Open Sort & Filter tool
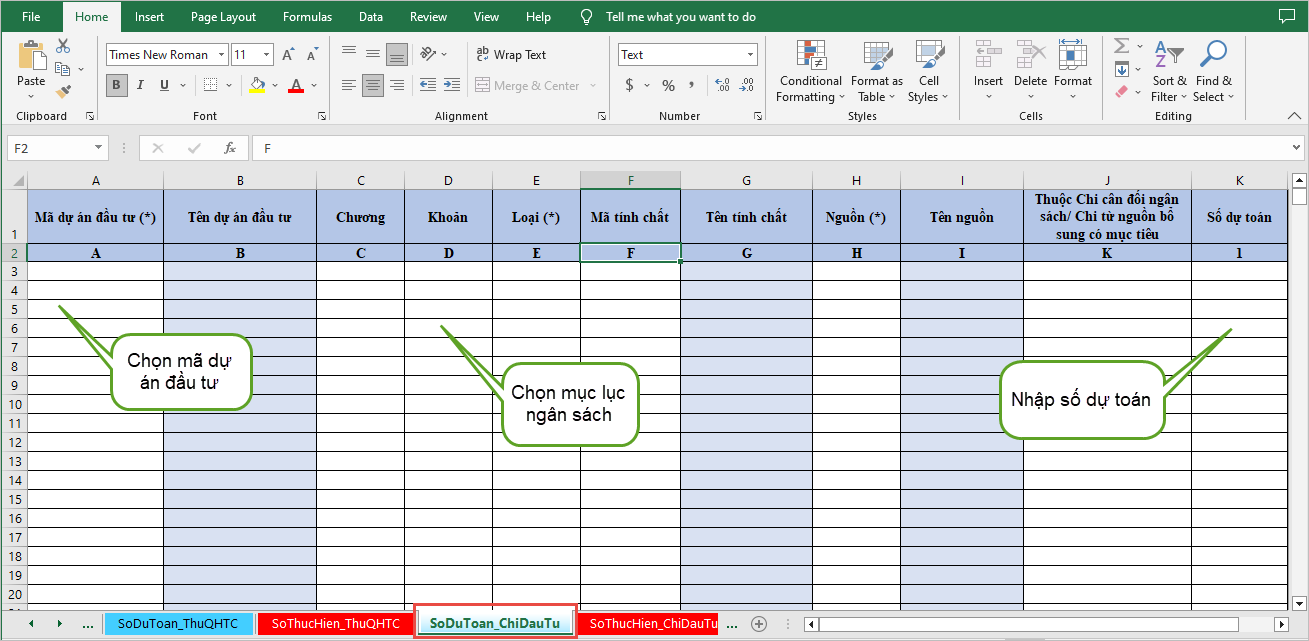 tap(1169, 72)
